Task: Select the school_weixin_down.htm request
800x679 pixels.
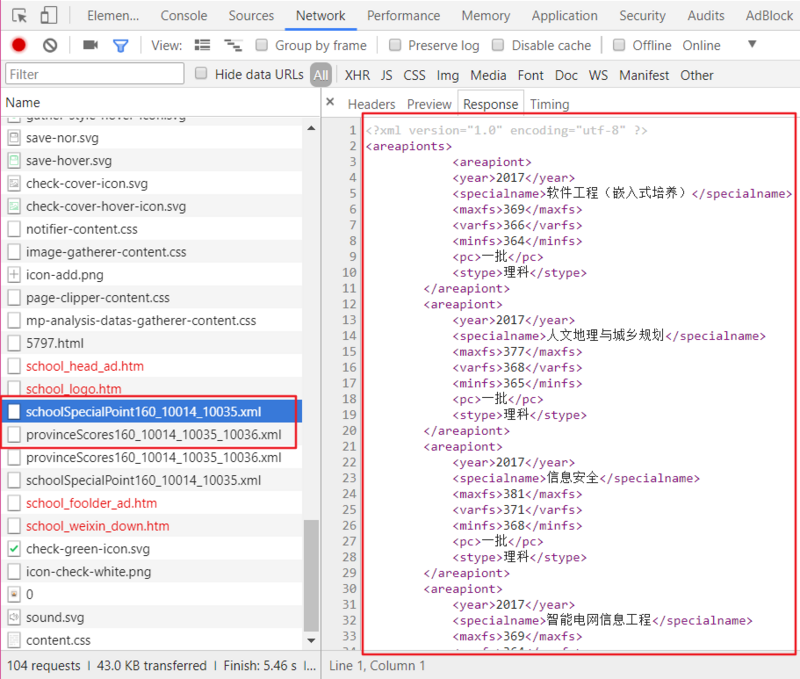Action: click(152, 526)
